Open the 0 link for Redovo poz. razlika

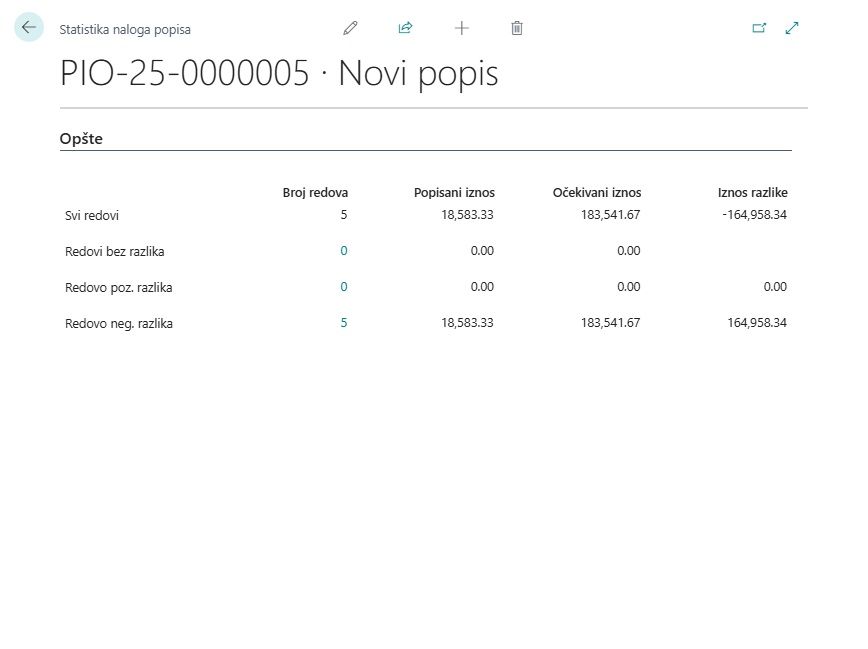pyautogui.click(x=344, y=287)
